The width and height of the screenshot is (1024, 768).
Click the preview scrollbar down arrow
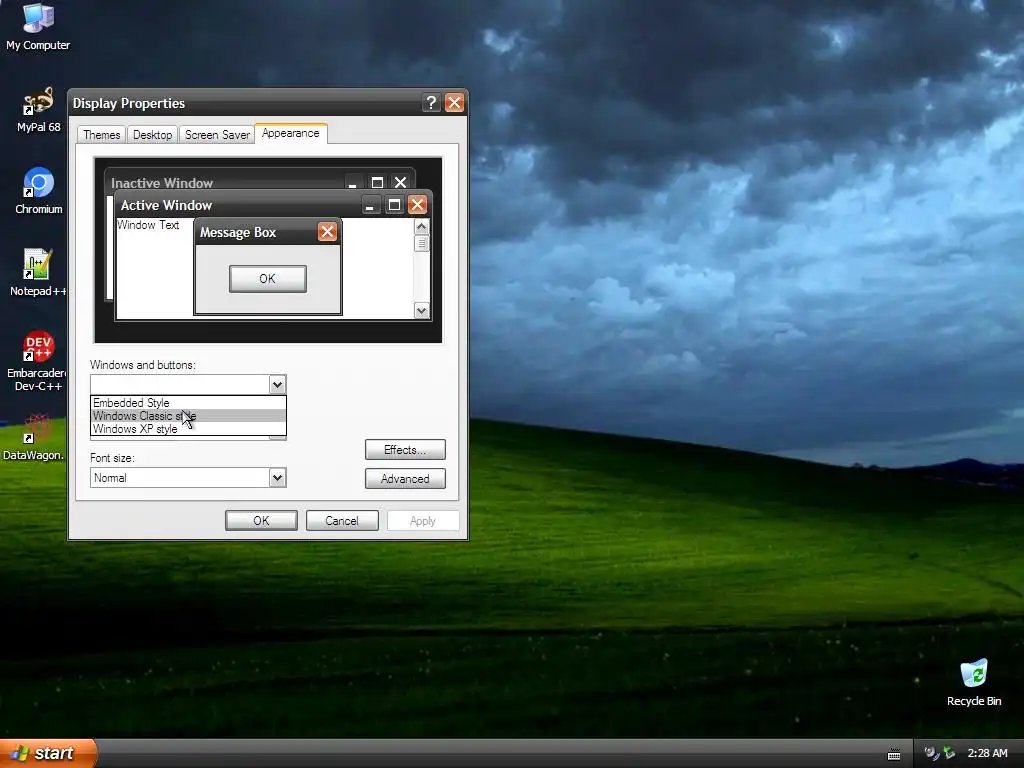[x=421, y=311]
